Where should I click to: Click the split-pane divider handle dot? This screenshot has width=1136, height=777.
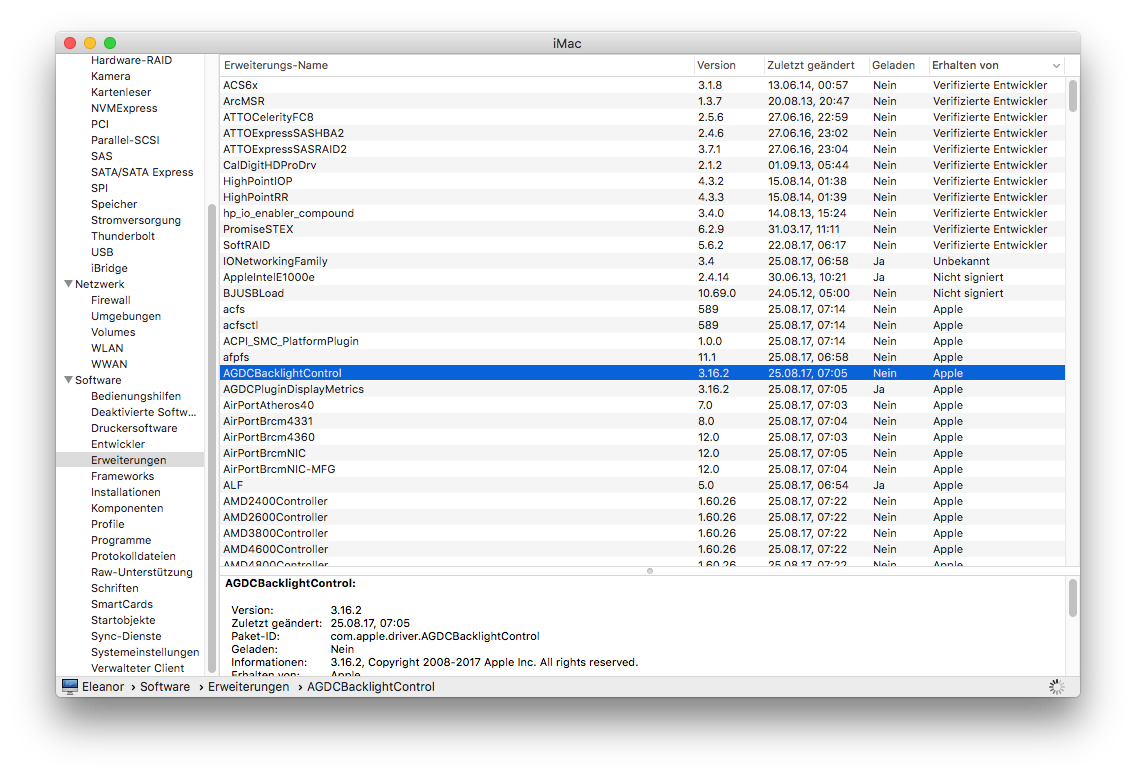click(x=650, y=571)
